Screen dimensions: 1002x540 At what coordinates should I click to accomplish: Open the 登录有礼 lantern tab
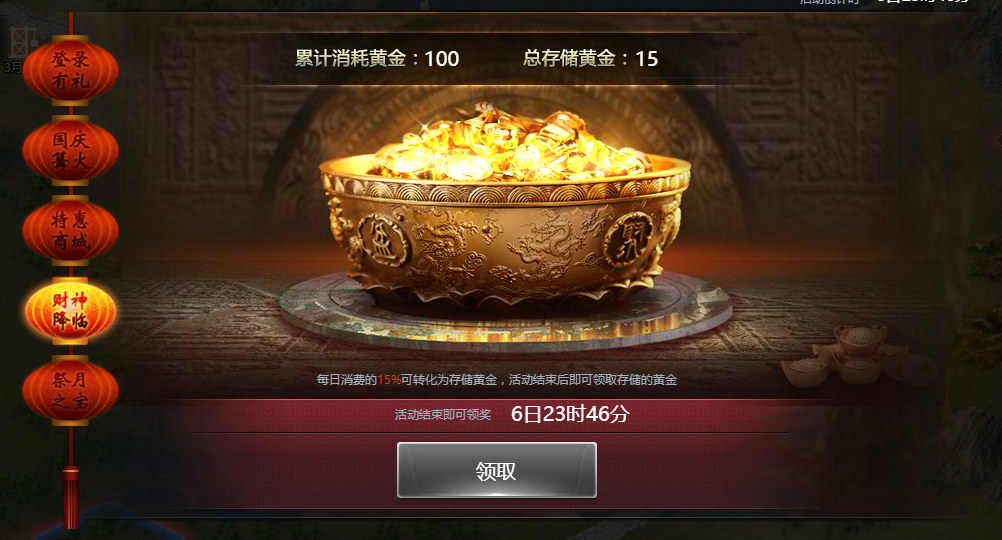(x=70, y=70)
